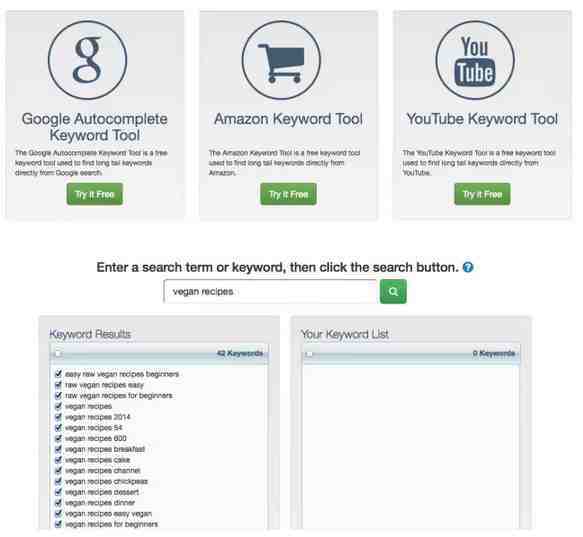Click the green magnifier search button

click(393, 292)
